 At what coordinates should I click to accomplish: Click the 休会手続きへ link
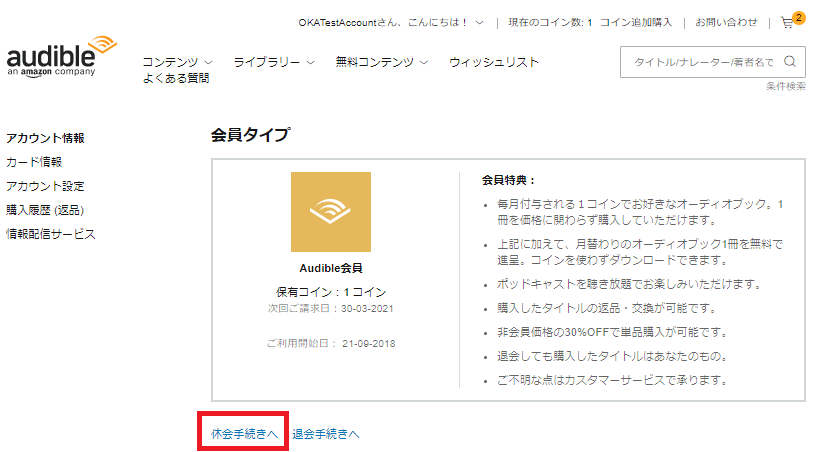[244, 434]
